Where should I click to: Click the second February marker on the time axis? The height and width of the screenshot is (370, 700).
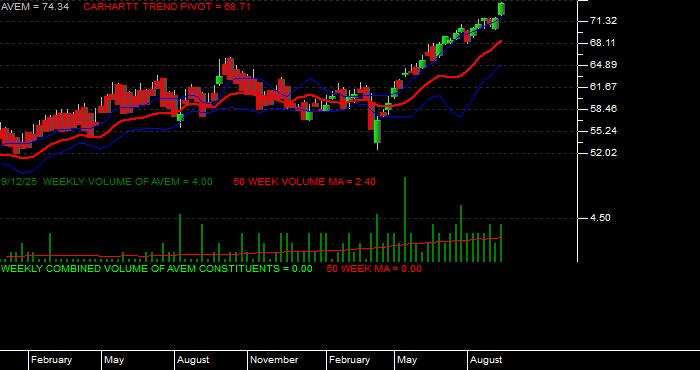pos(349,360)
